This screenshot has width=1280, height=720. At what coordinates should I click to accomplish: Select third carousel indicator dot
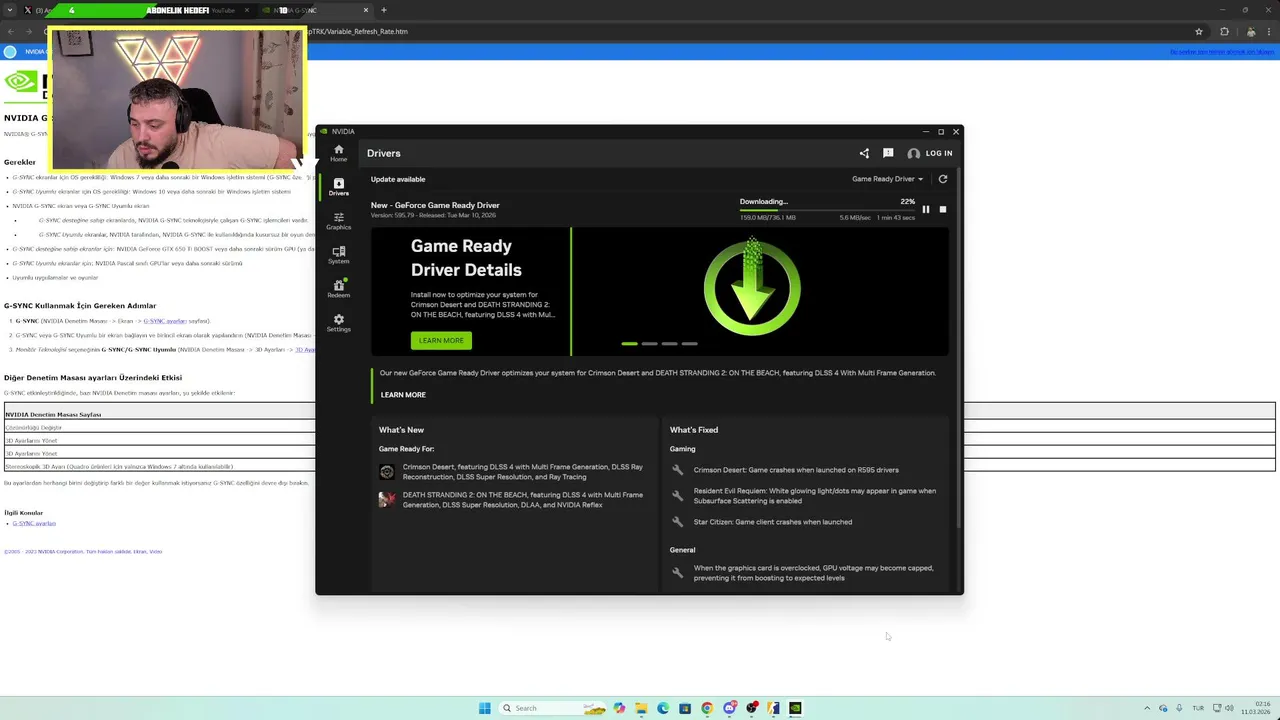tap(669, 344)
